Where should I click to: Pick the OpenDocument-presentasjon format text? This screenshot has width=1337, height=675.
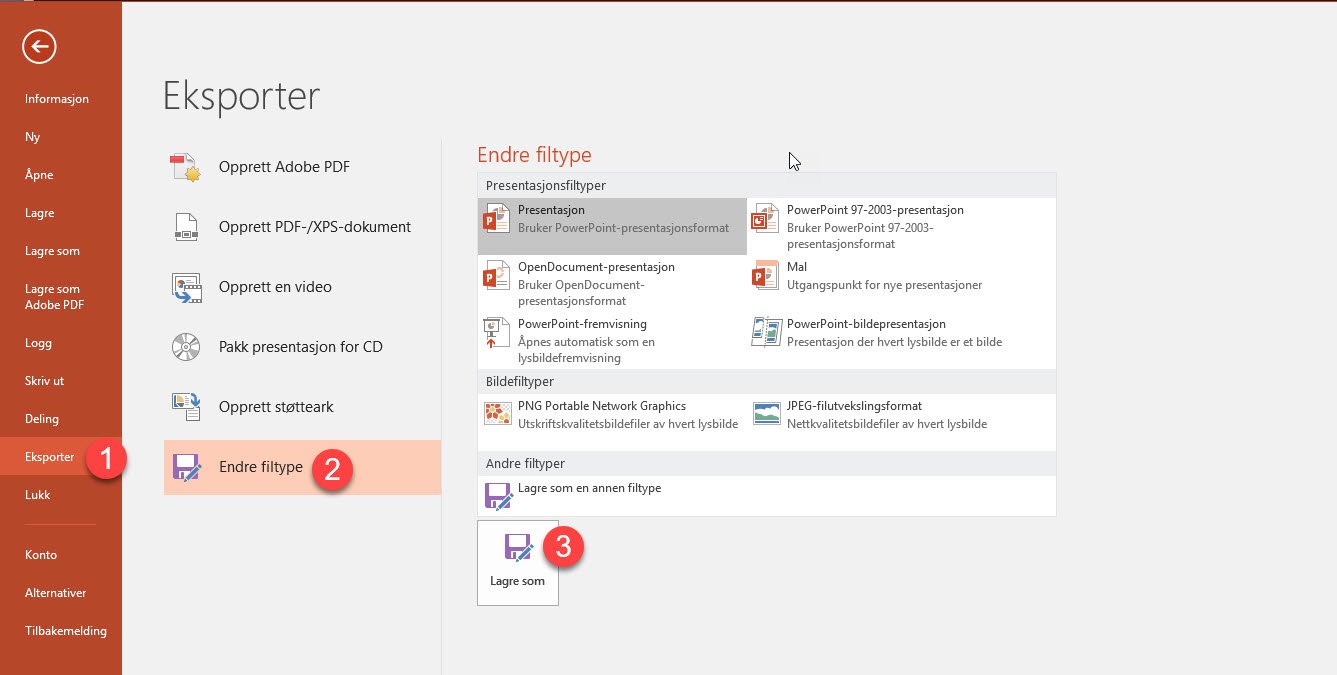click(596, 267)
